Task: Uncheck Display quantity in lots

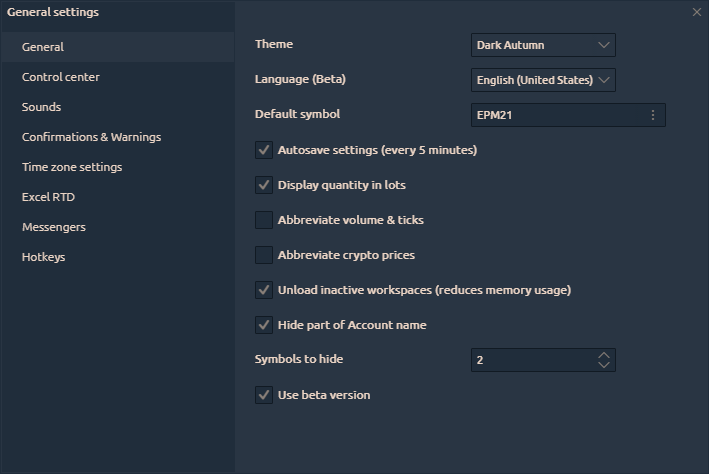Action: 264,185
